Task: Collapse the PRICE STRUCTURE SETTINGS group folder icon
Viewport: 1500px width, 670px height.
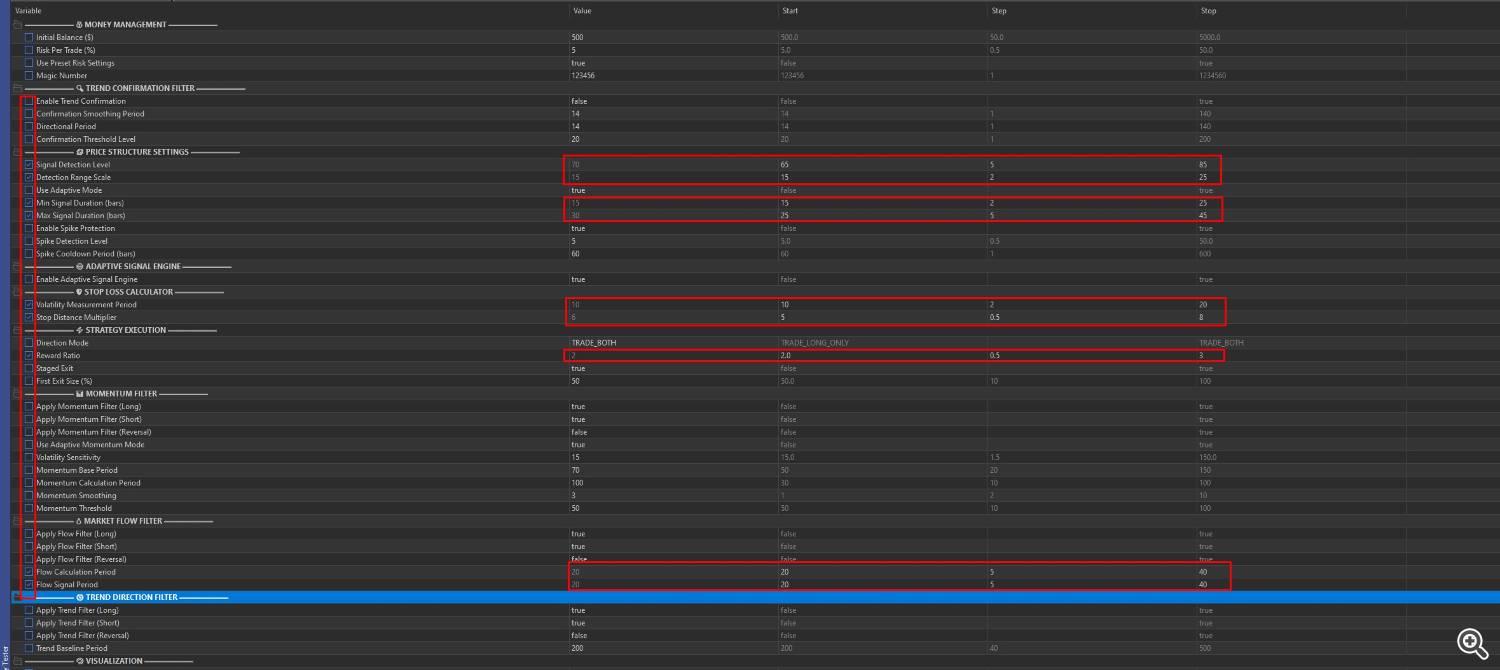Action: [x=16, y=152]
